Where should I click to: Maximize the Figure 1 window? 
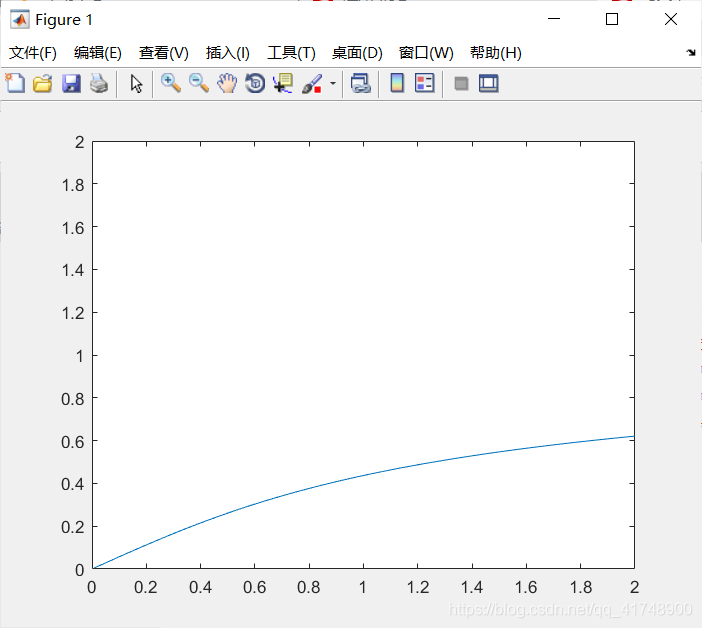pos(612,19)
